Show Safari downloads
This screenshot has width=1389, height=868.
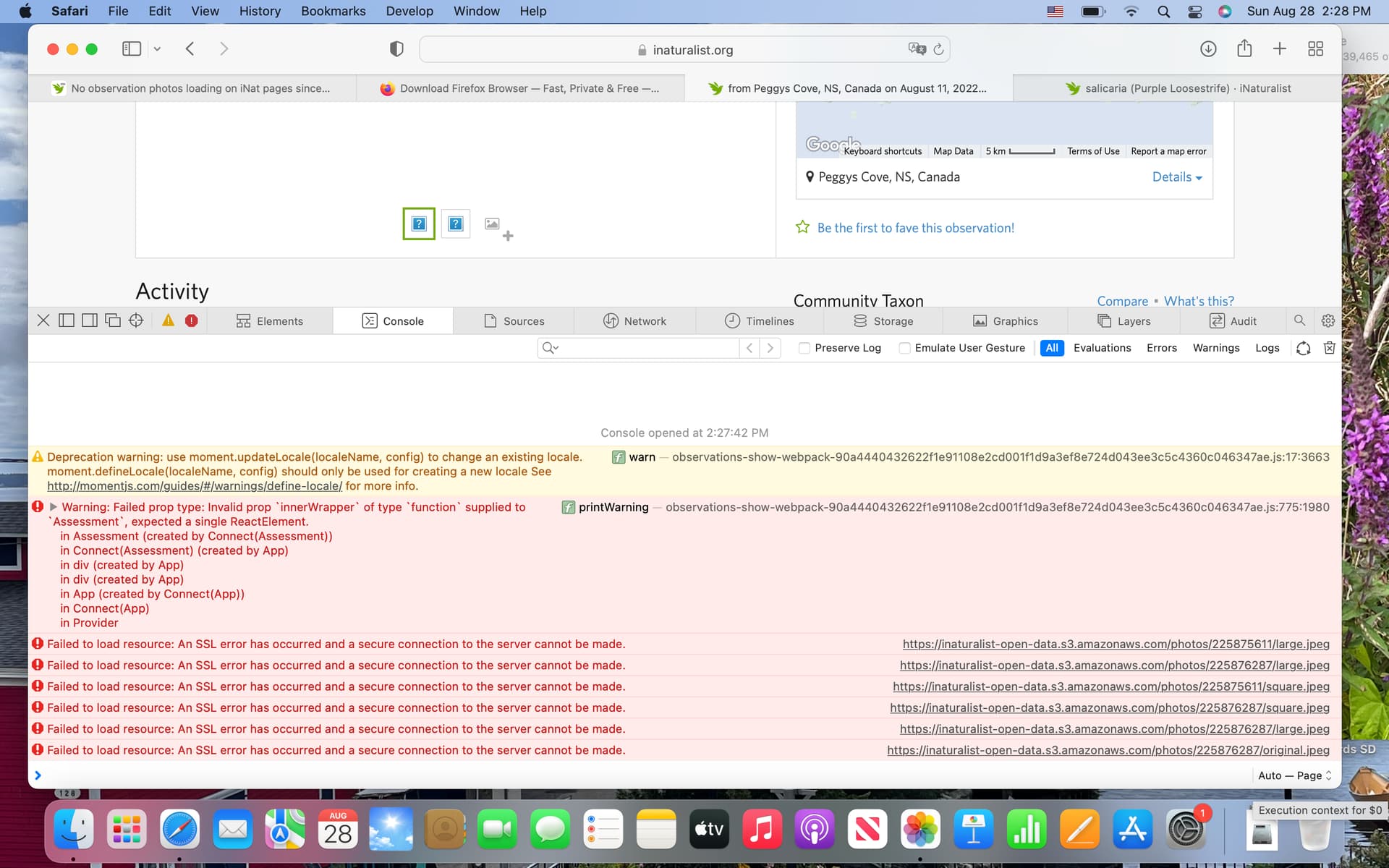pyautogui.click(x=1208, y=49)
